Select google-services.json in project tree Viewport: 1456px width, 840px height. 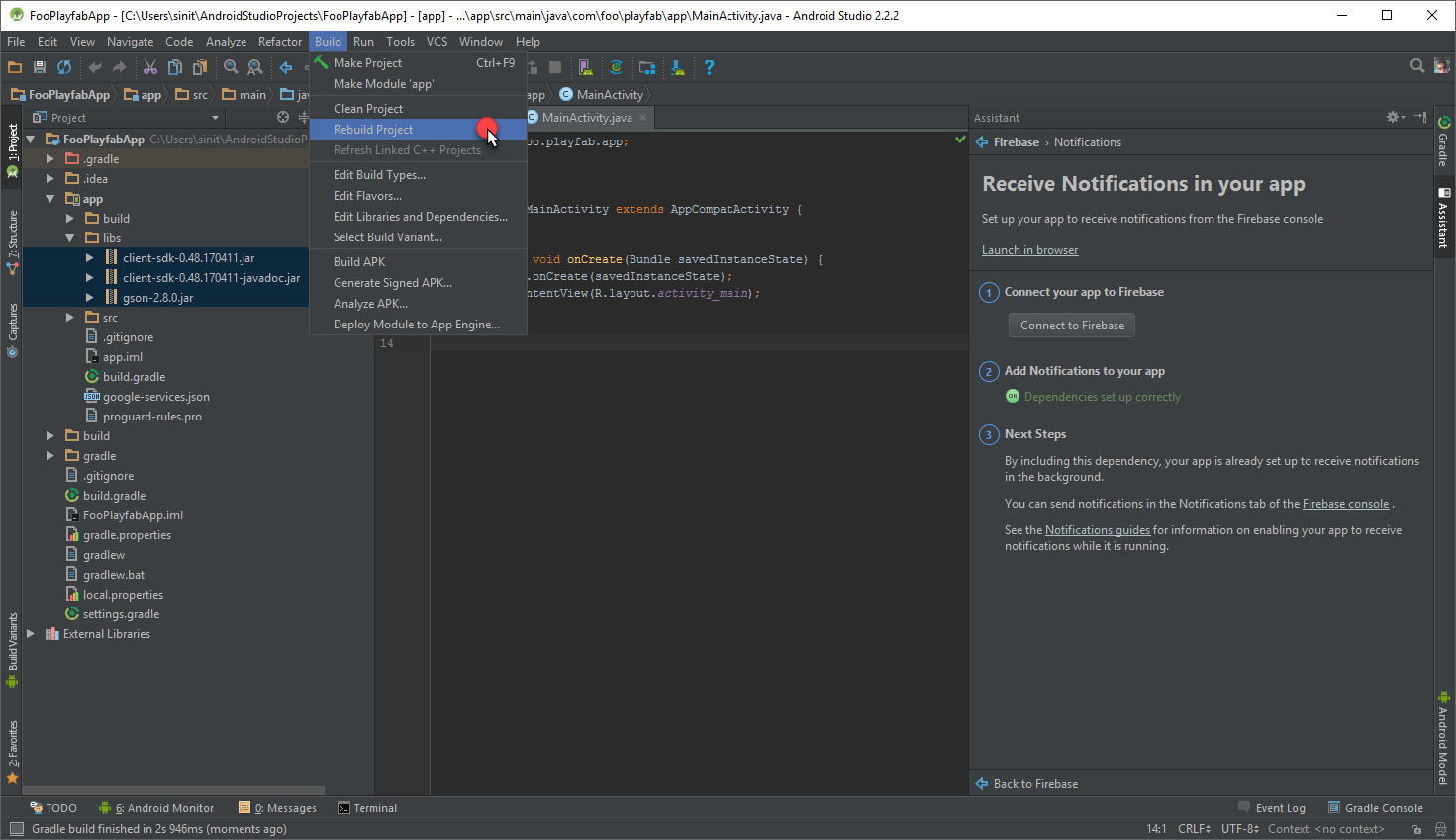point(155,397)
